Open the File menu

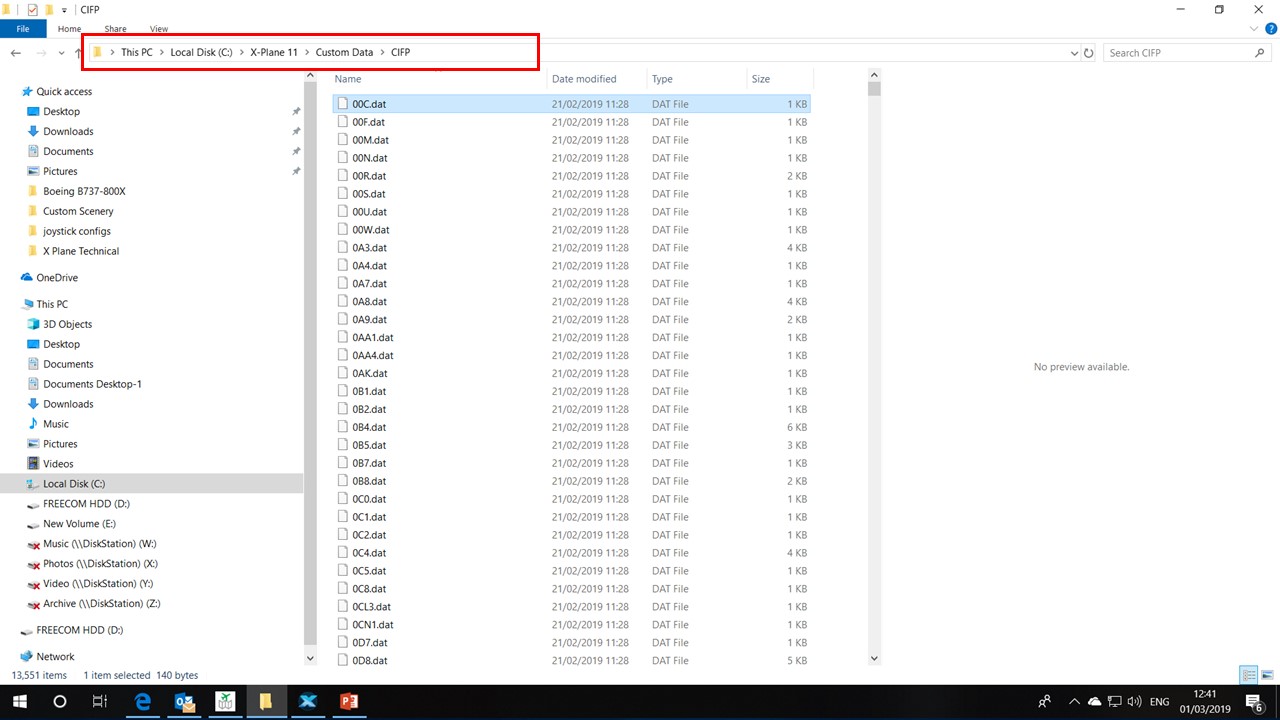pos(23,29)
